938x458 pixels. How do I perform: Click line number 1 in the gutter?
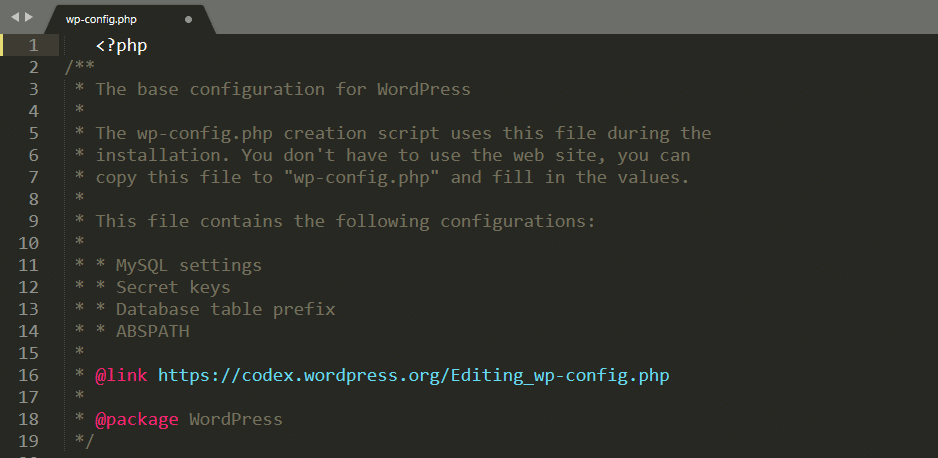pos(34,45)
